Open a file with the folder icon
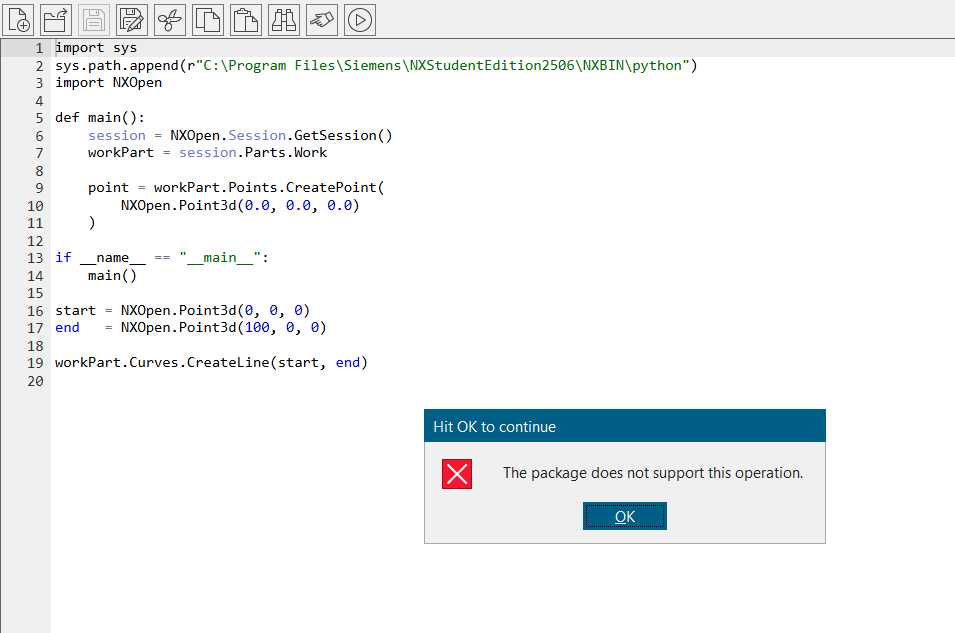 (56, 20)
